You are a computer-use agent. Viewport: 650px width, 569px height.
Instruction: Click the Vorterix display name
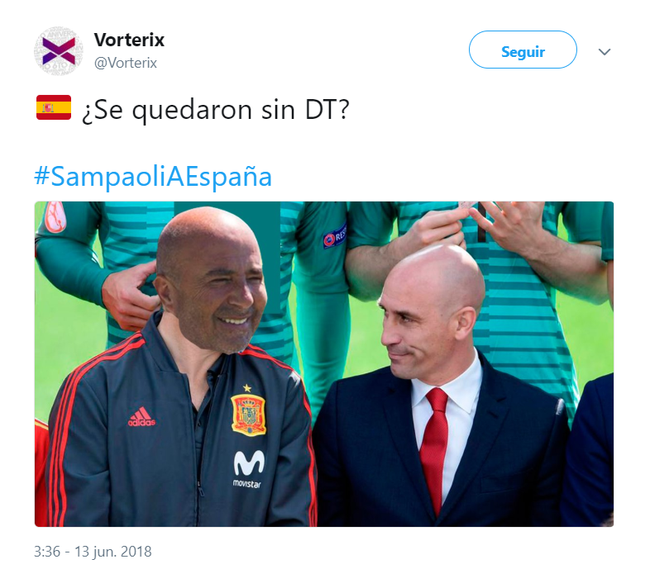pos(129,40)
